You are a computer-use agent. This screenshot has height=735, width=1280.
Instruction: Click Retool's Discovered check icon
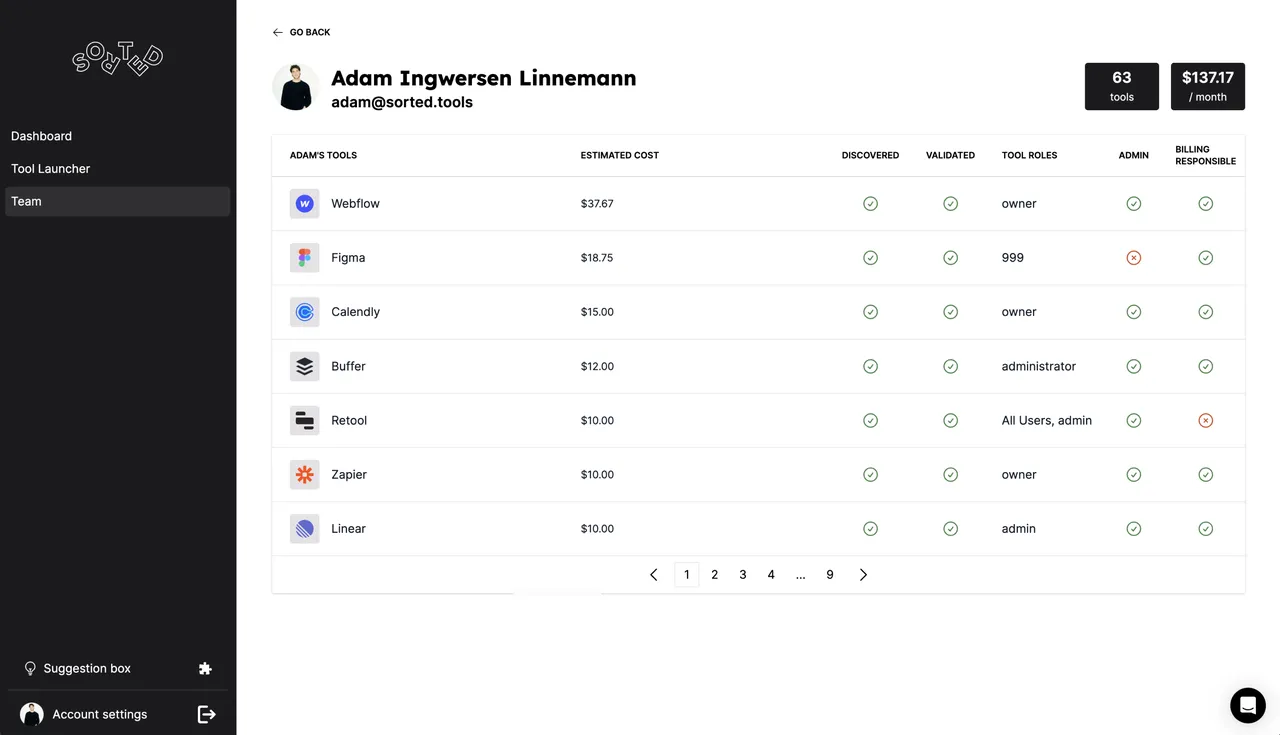click(x=870, y=420)
